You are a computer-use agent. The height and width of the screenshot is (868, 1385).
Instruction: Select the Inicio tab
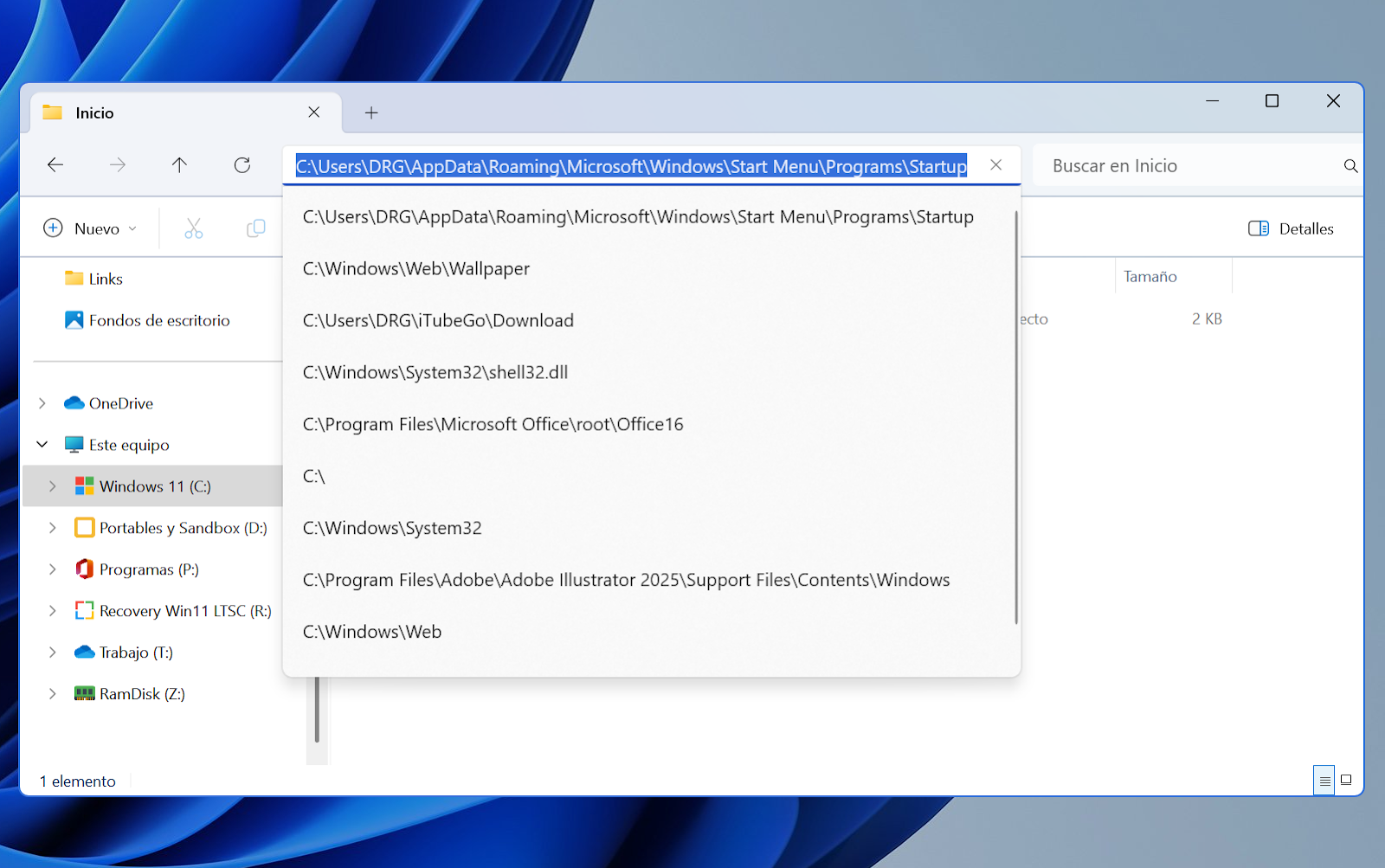[x=186, y=113]
